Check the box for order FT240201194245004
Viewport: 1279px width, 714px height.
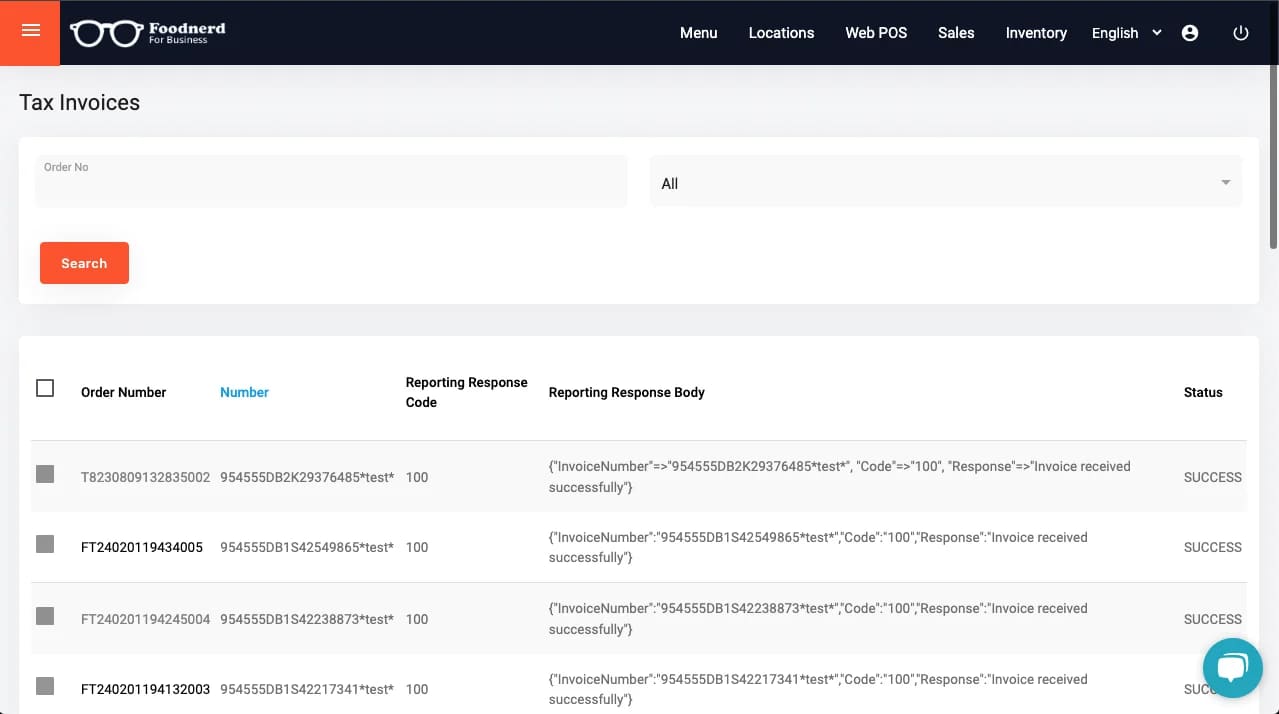pyautogui.click(x=45, y=616)
